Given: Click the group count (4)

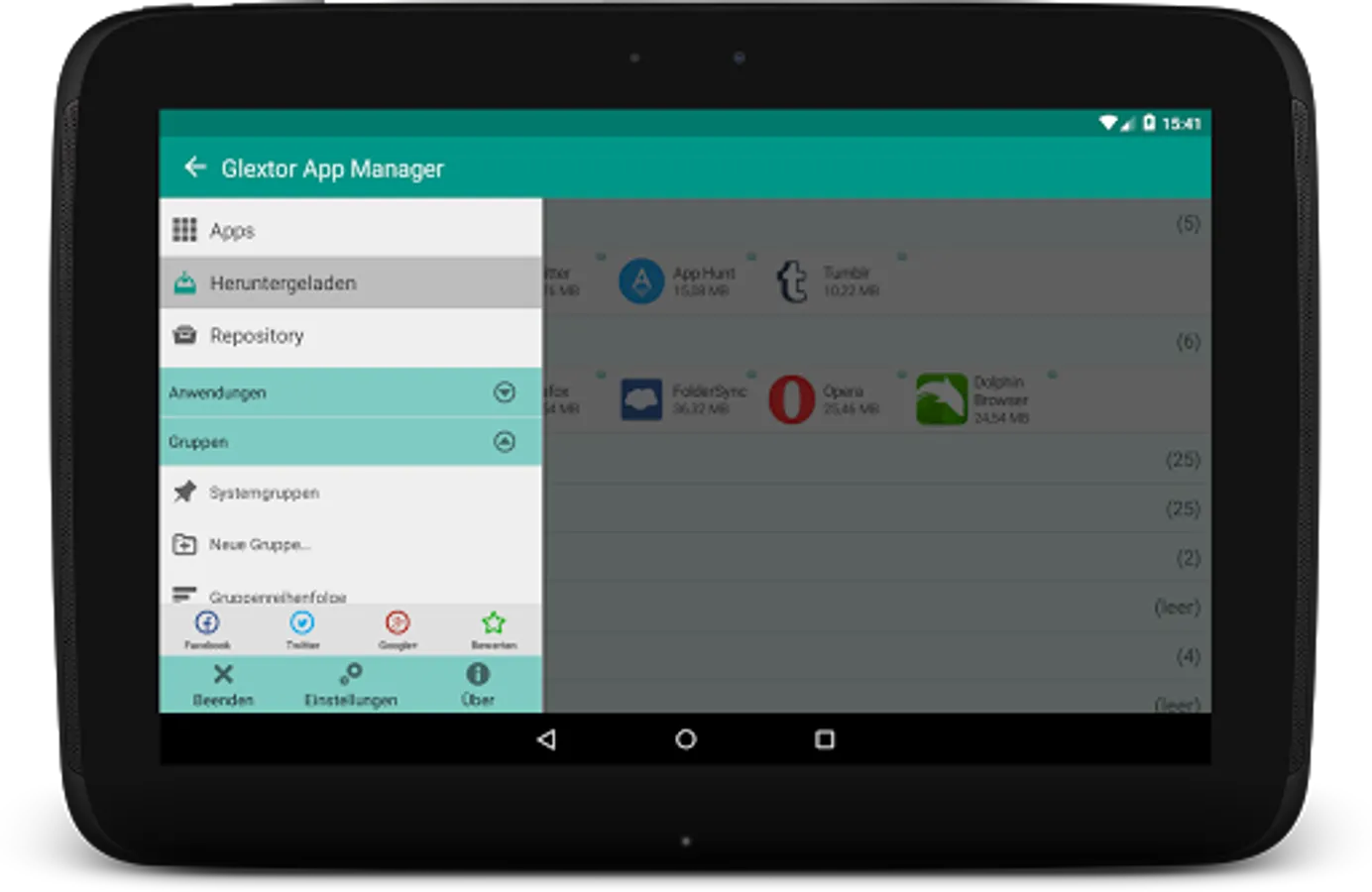Looking at the screenshot, I should 1188,656.
